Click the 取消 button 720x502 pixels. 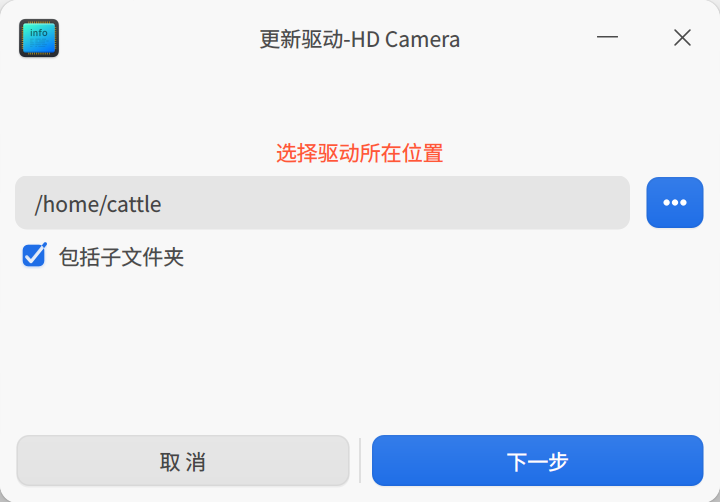pos(183,461)
